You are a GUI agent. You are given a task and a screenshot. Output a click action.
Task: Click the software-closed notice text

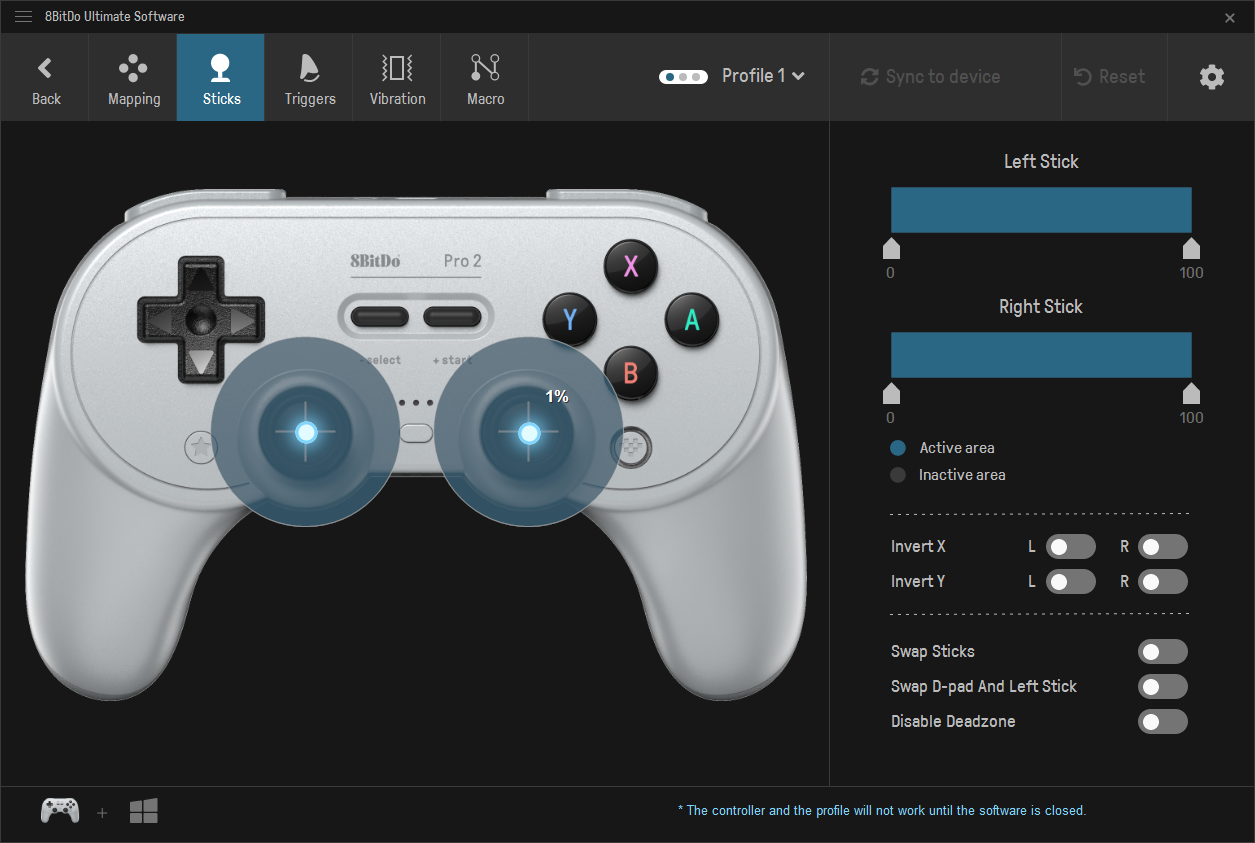[x=881, y=811]
